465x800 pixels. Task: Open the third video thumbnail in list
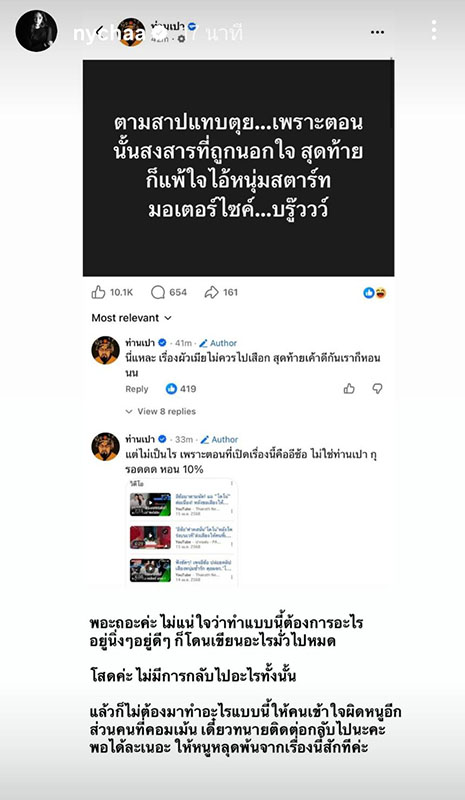pos(150,570)
